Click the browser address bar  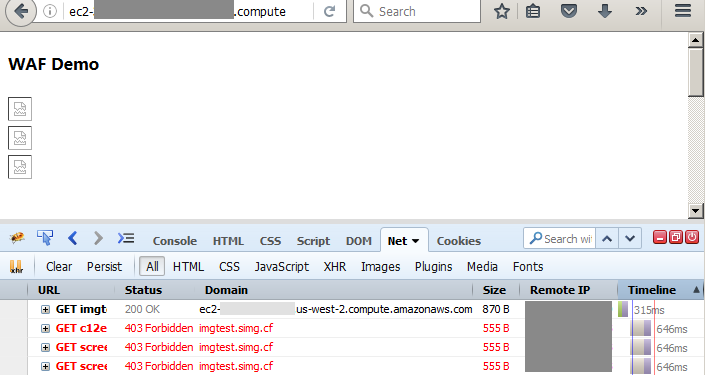point(189,11)
